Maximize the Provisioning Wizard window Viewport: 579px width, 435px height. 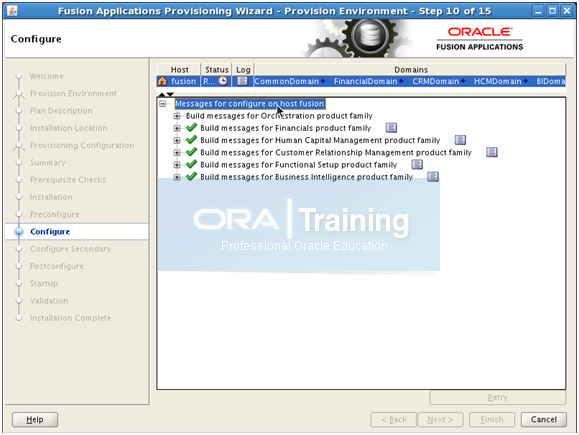[x=552, y=11]
